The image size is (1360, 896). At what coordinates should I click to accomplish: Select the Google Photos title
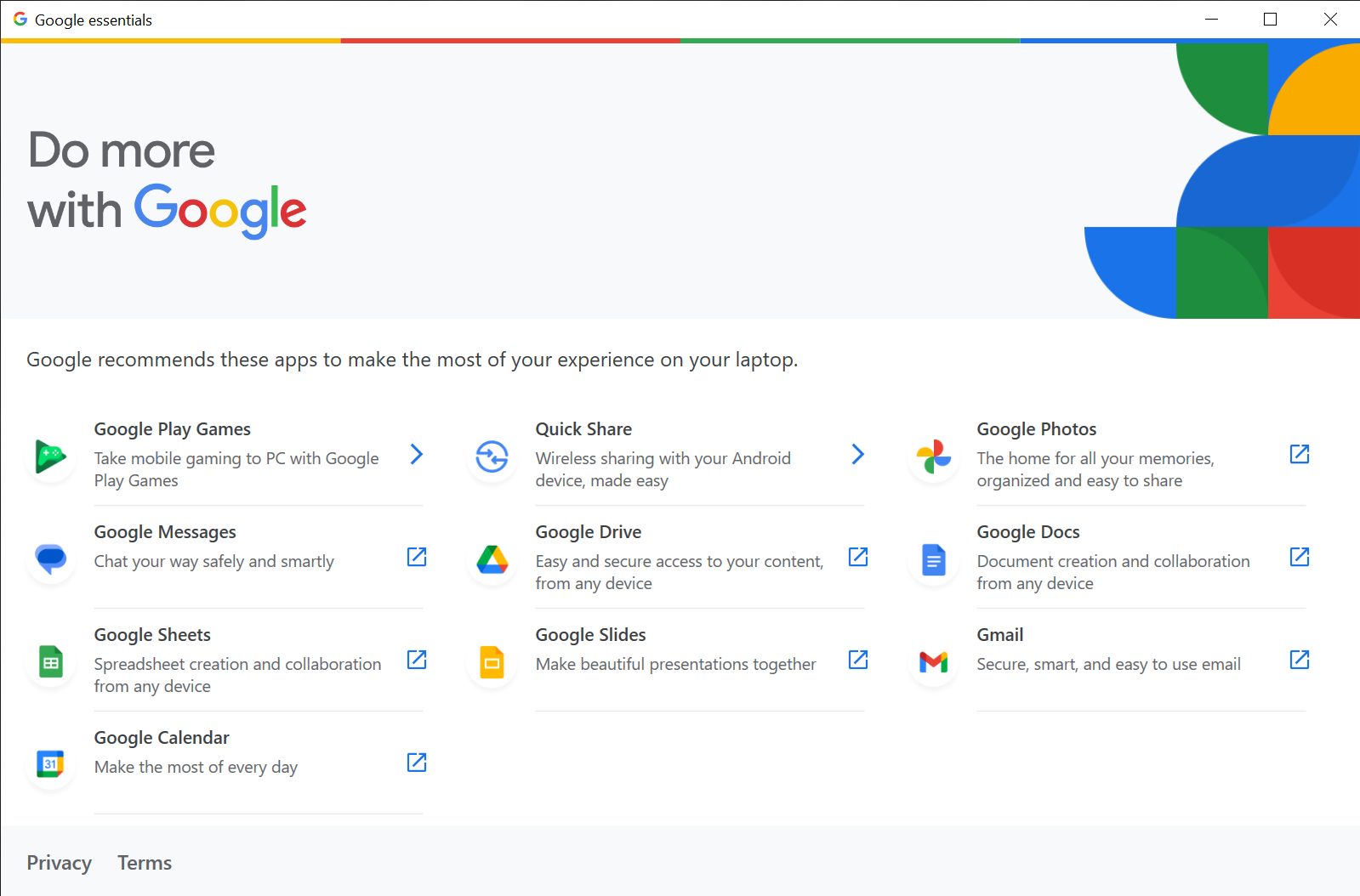pos(1037,429)
